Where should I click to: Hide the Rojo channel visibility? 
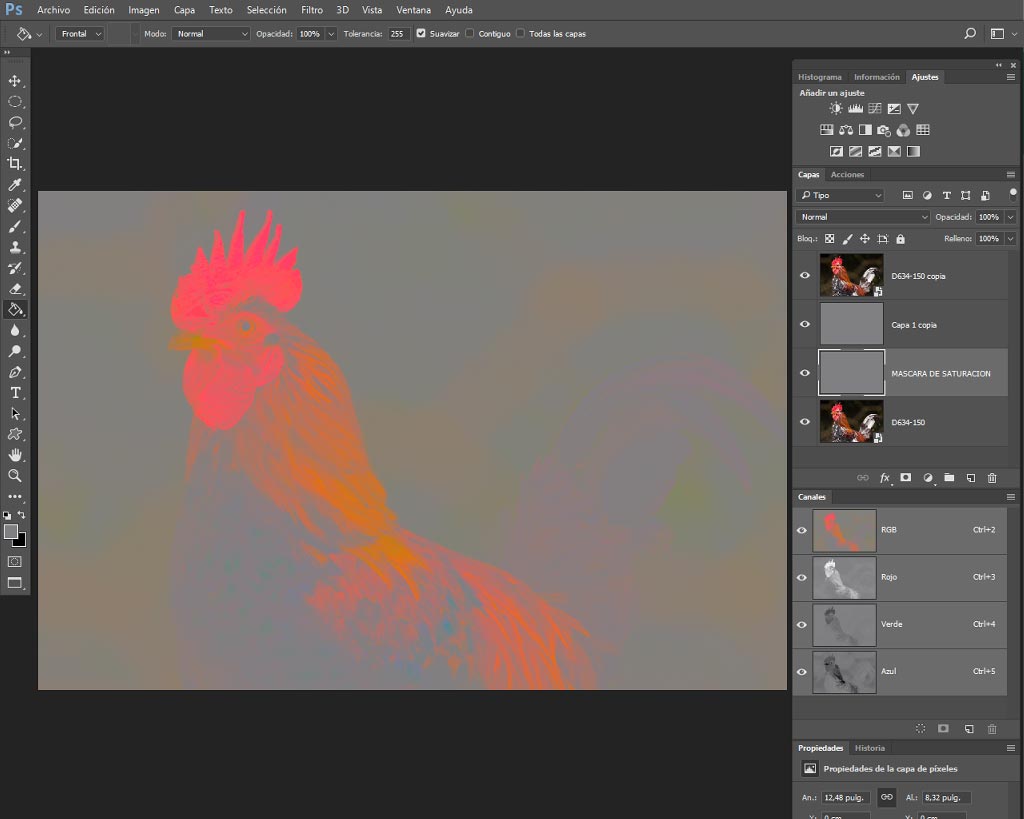point(802,577)
